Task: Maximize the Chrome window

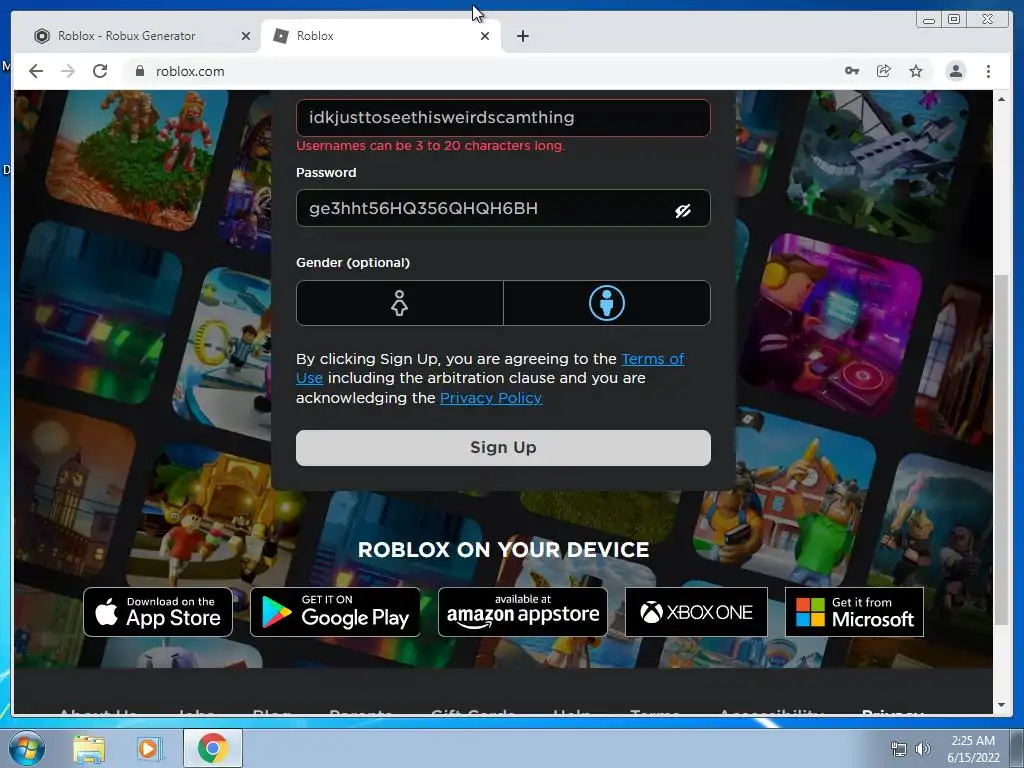Action: tap(954, 20)
